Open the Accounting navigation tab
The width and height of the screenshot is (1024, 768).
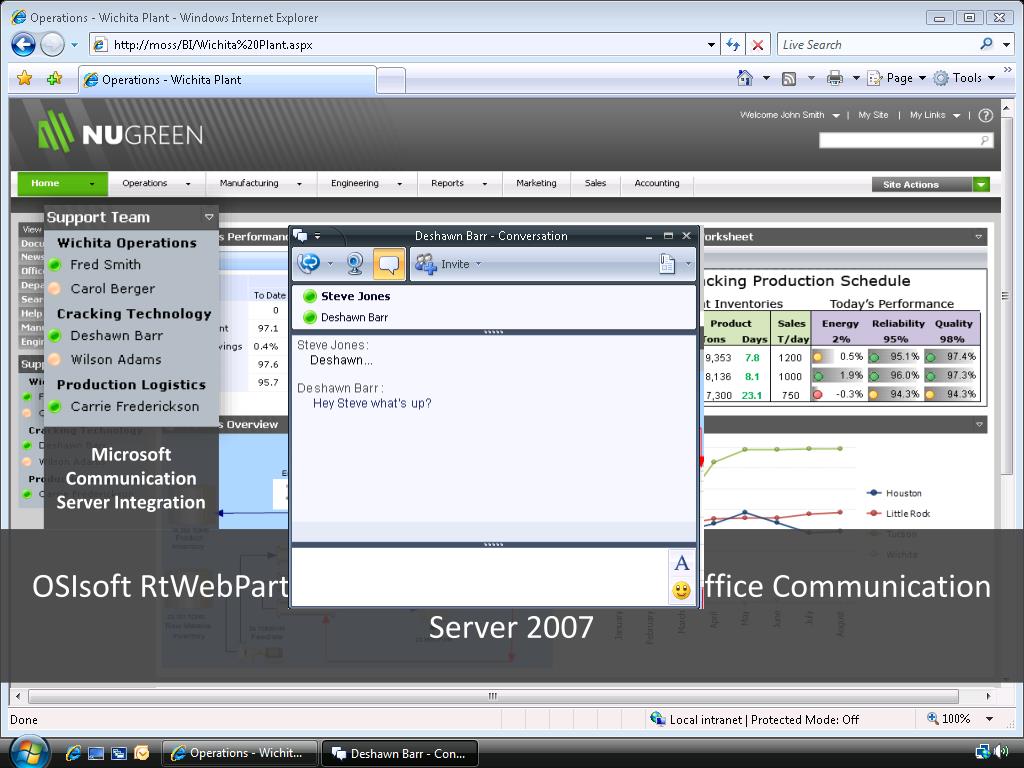[x=656, y=184]
